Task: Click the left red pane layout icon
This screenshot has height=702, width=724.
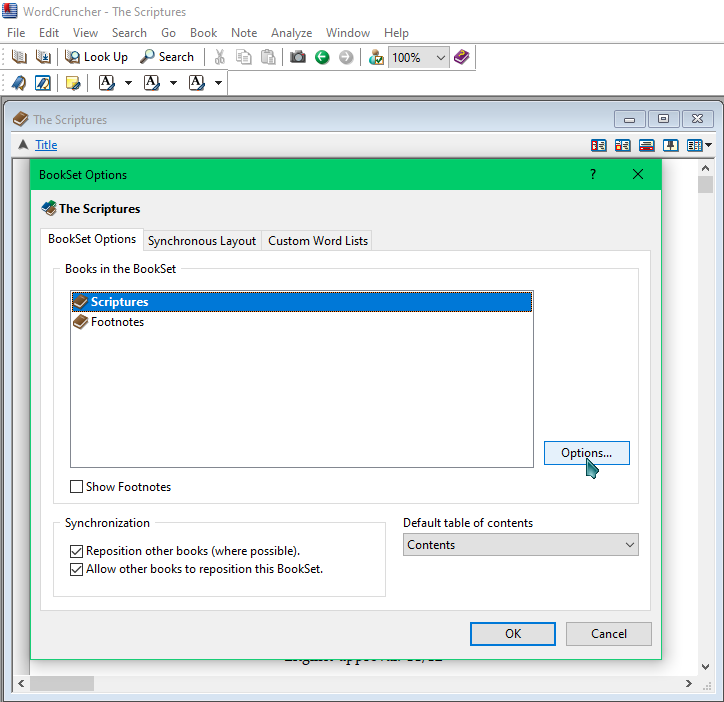Action: coord(599,145)
